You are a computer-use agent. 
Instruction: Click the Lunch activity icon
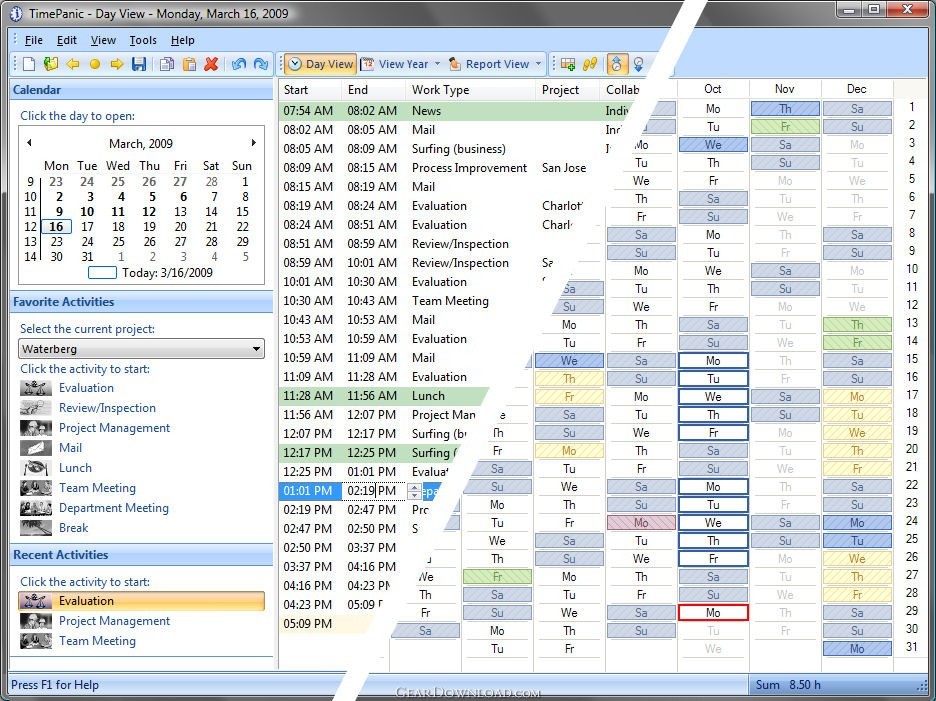click(36, 468)
